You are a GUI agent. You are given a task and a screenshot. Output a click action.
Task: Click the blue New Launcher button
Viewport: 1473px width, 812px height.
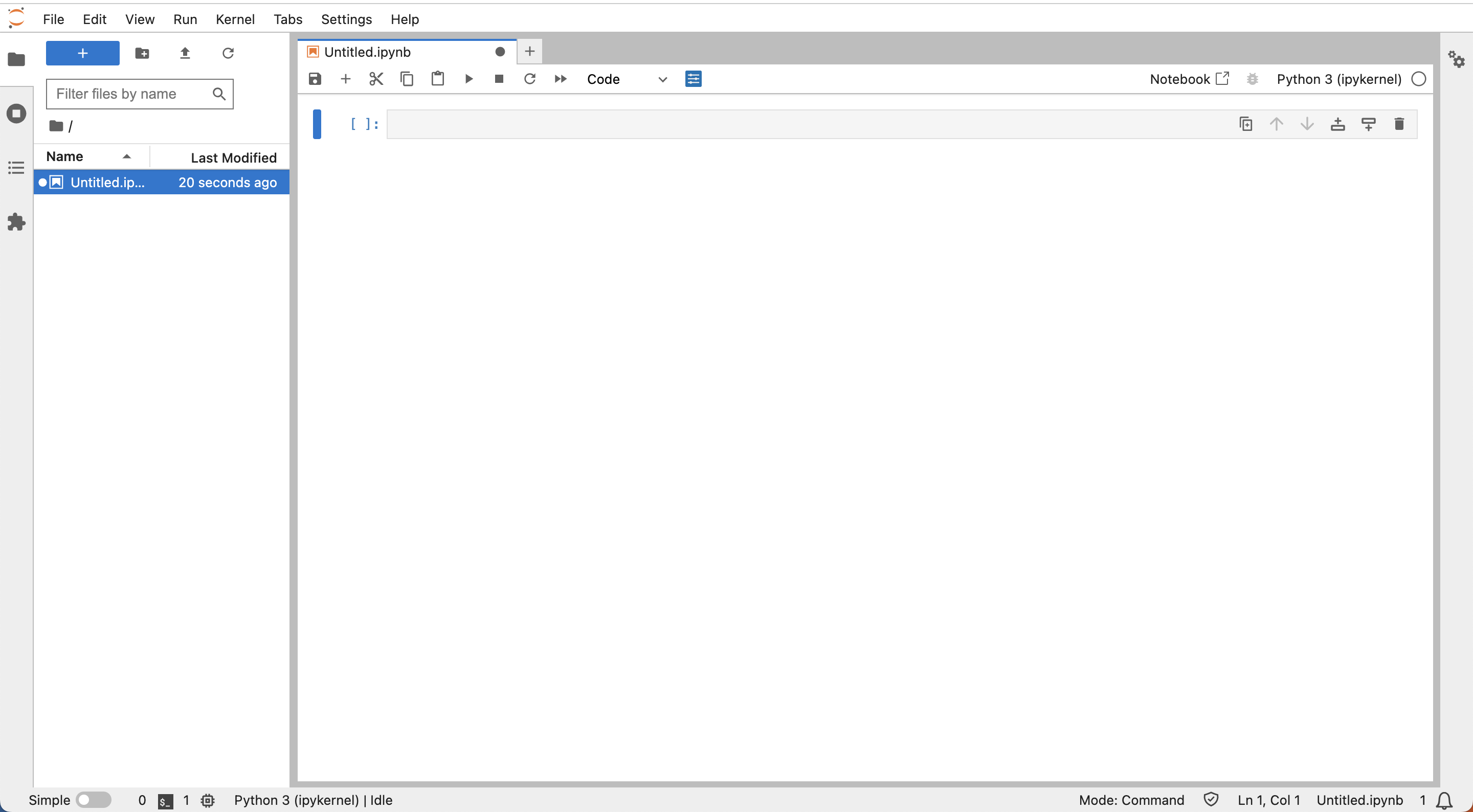click(x=82, y=53)
